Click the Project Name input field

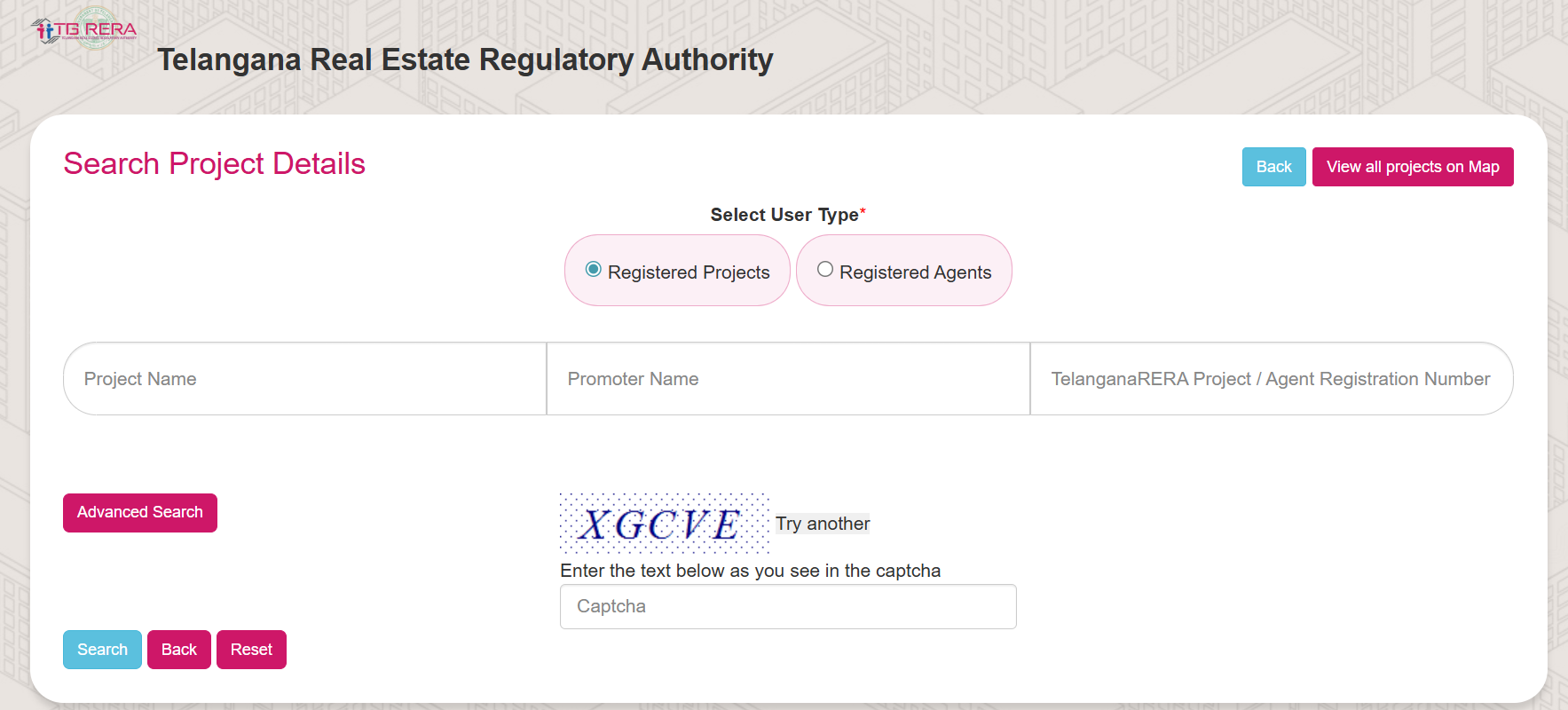click(x=304, y=379)
